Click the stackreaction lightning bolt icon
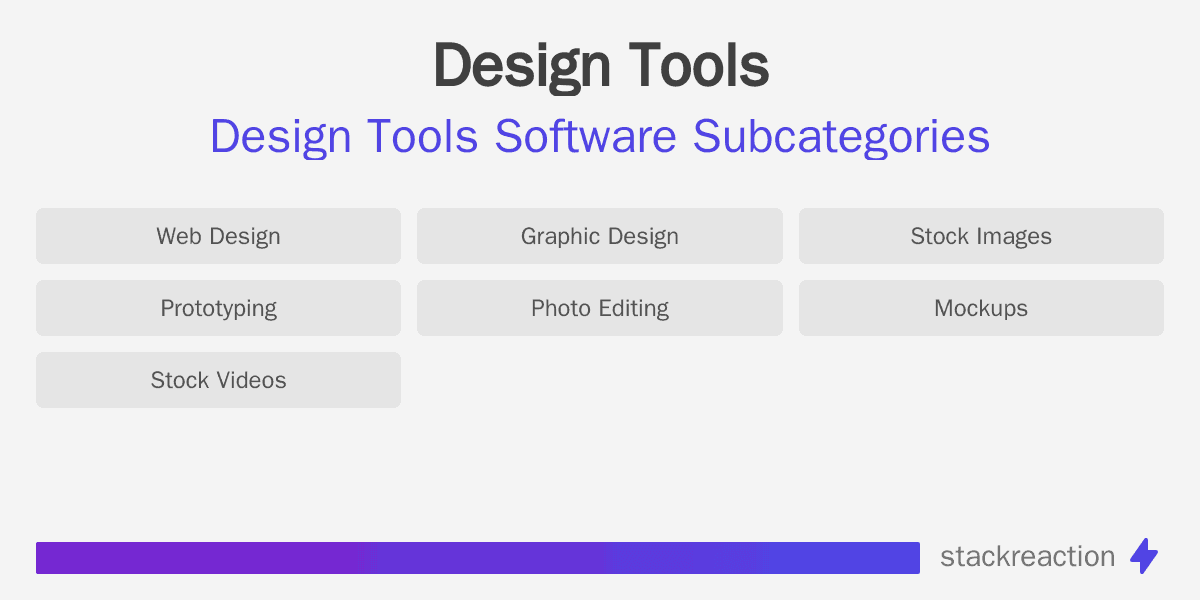The width and height of the screenshot is (1200, 600). tap(1146, 557)
